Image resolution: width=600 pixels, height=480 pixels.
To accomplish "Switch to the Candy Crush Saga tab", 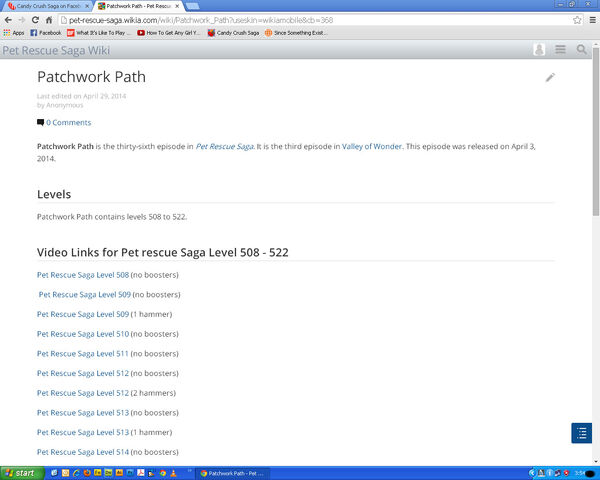I will pyautogui.click(x=48, y=6).
